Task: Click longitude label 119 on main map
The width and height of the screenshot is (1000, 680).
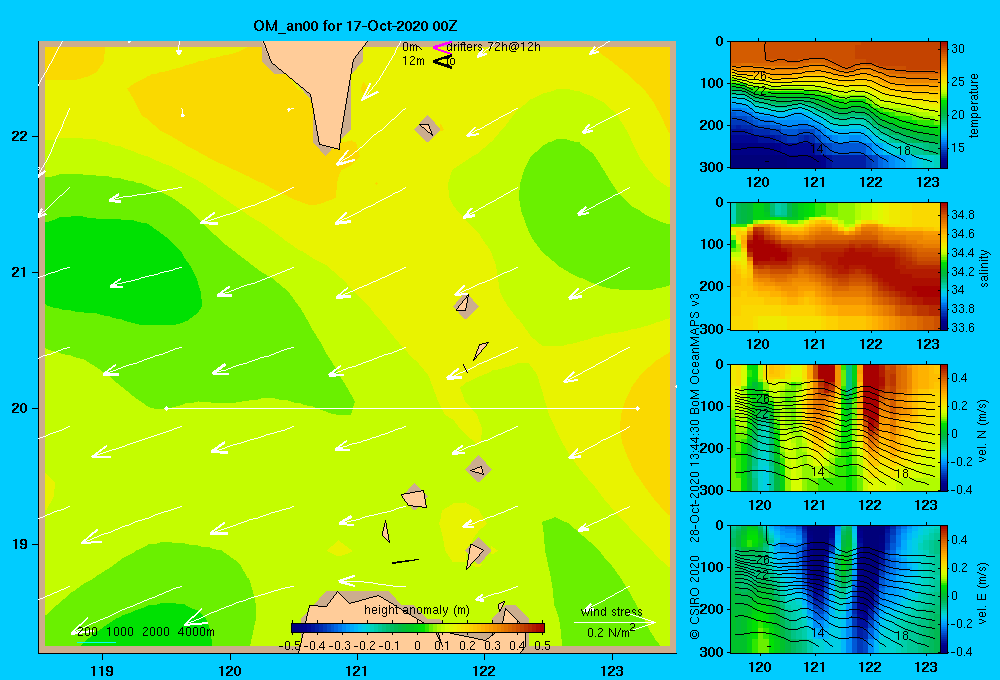Action: [102, 670]
